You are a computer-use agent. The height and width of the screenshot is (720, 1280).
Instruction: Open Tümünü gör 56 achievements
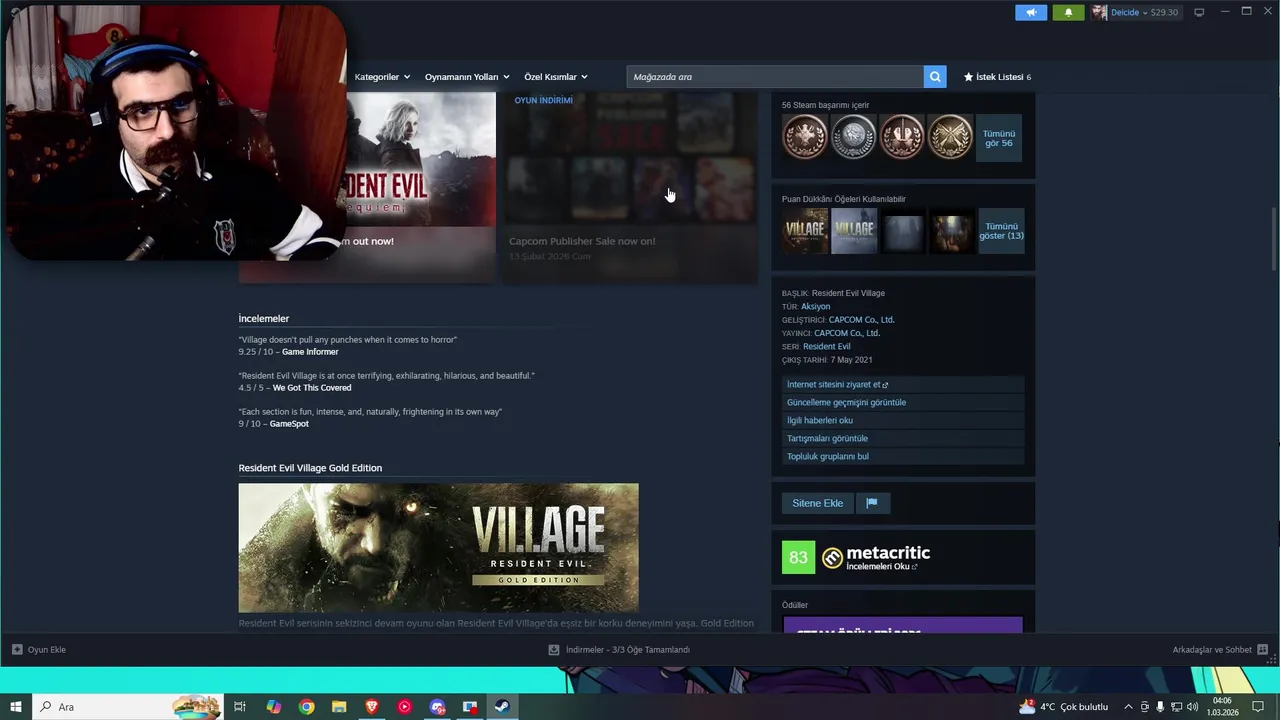click(x=999, y=138)
